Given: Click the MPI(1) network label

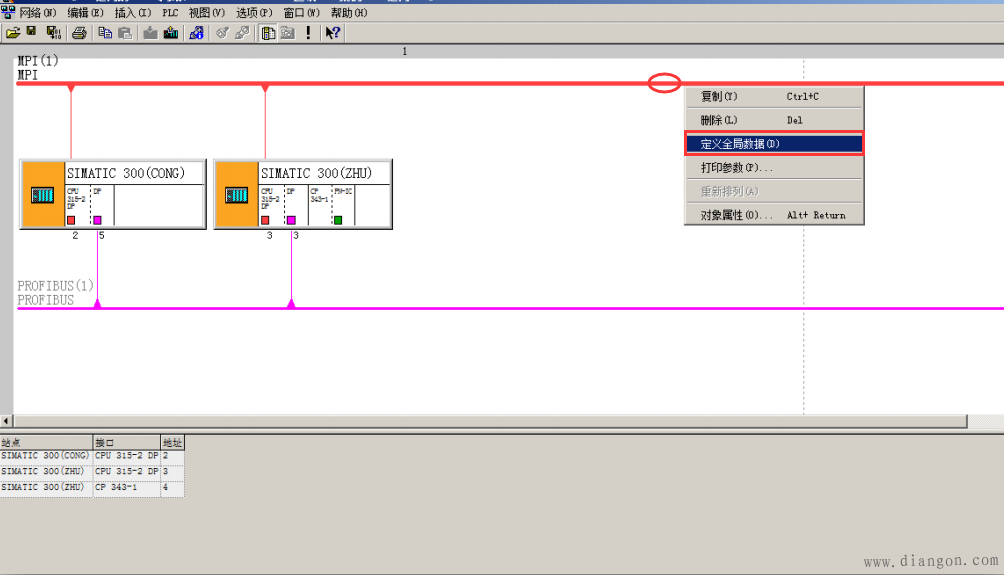Looking at the screenshot, I should click(x=37, y=61).
